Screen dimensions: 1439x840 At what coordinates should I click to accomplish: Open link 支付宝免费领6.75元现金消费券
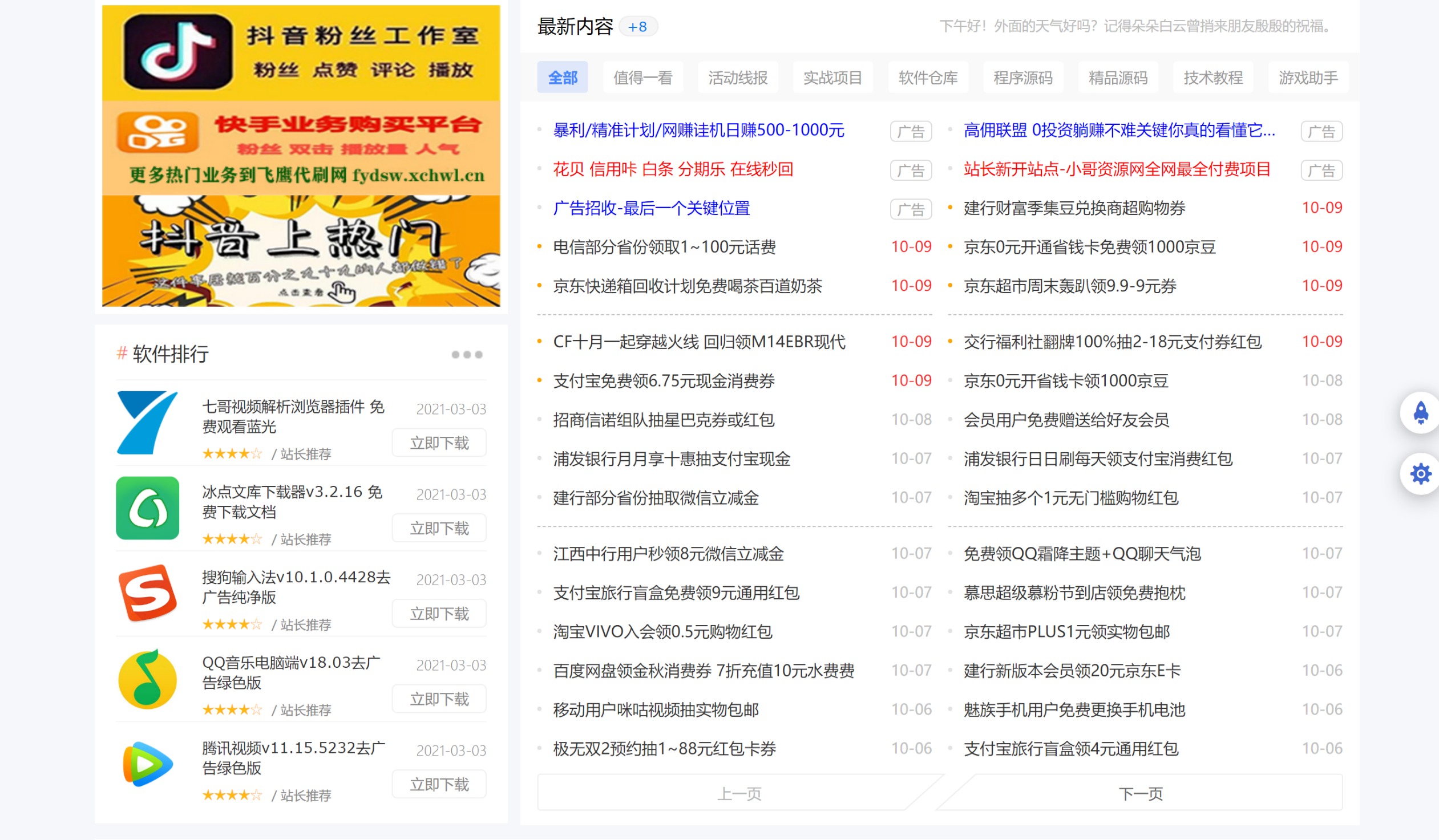(x=664, y=381)
